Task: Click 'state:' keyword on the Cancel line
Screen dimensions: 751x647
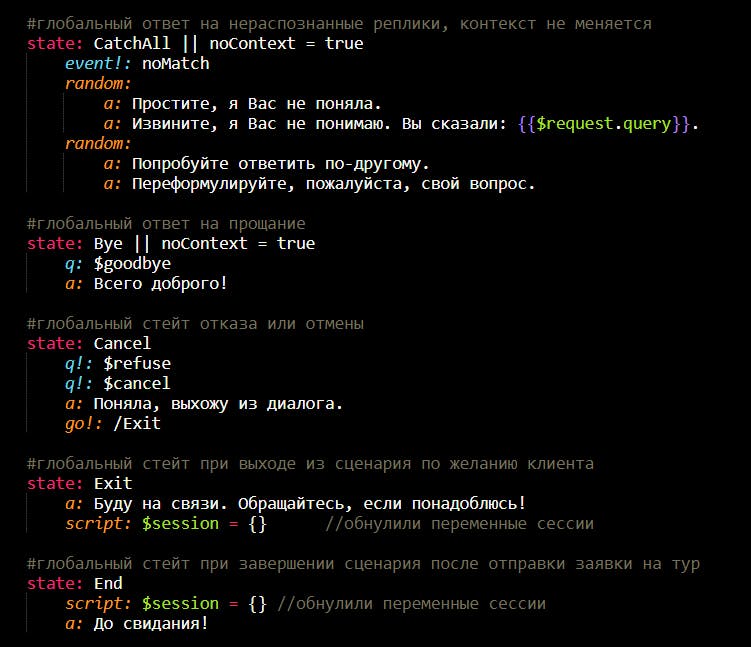Action: click(55, 344)
